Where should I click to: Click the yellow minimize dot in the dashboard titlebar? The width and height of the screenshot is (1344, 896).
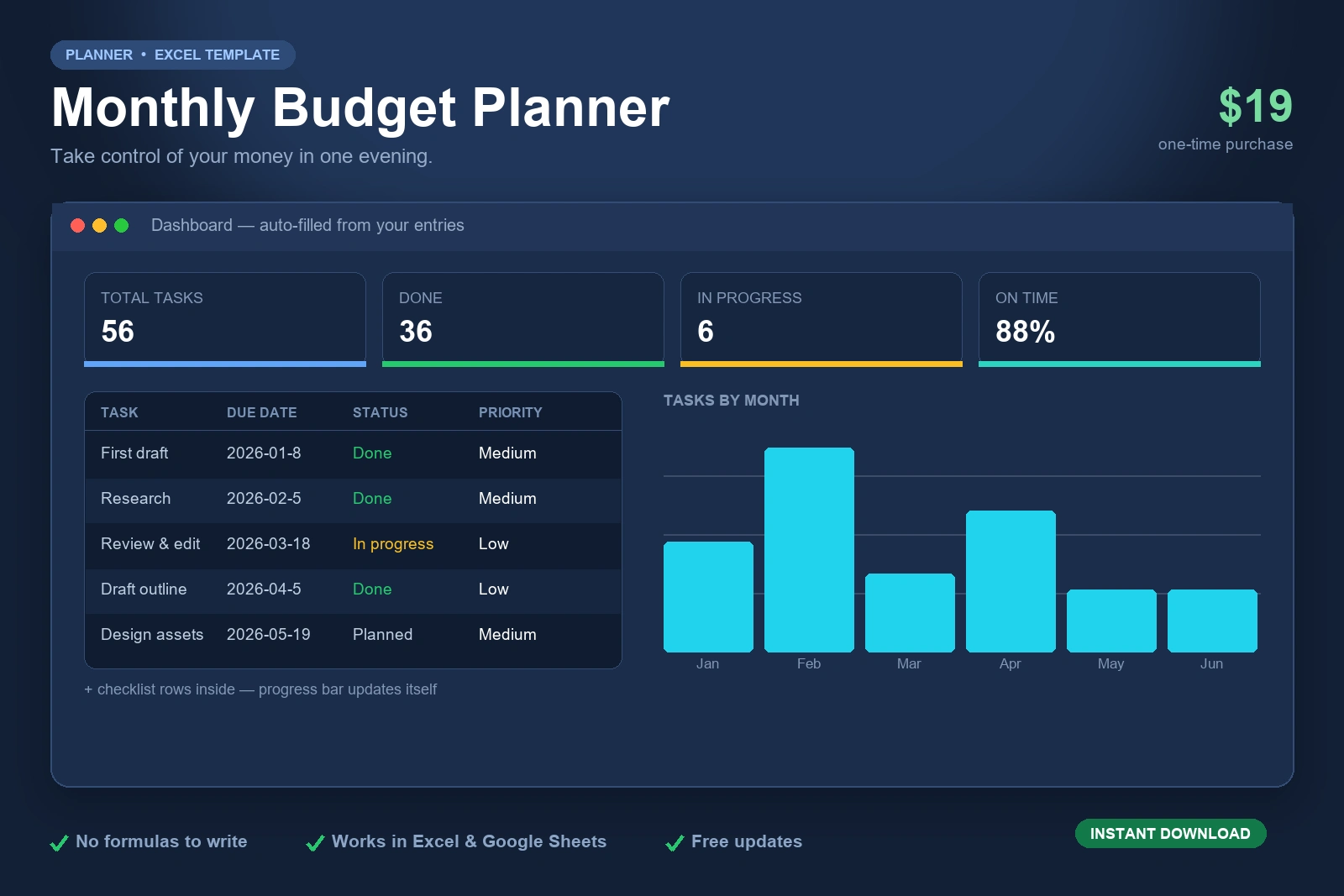(x=99, y=225)
